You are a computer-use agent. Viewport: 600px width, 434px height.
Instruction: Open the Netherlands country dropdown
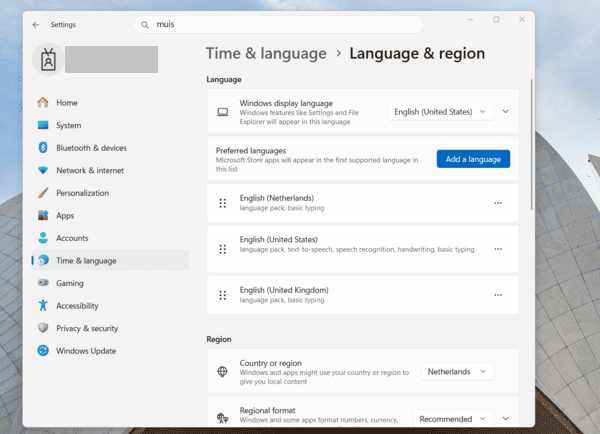pyautogui.click(x=457, y=372)
